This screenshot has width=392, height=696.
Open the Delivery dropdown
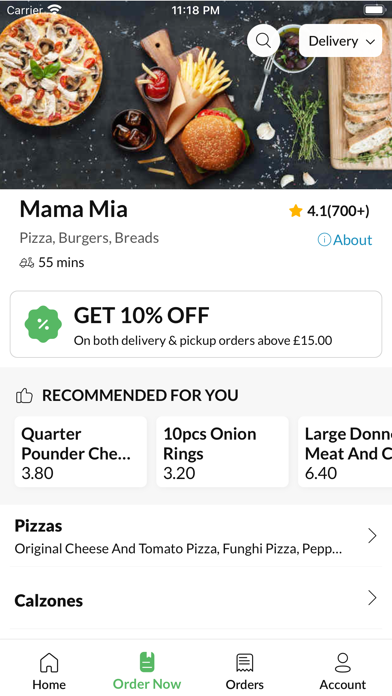point(341,41)
